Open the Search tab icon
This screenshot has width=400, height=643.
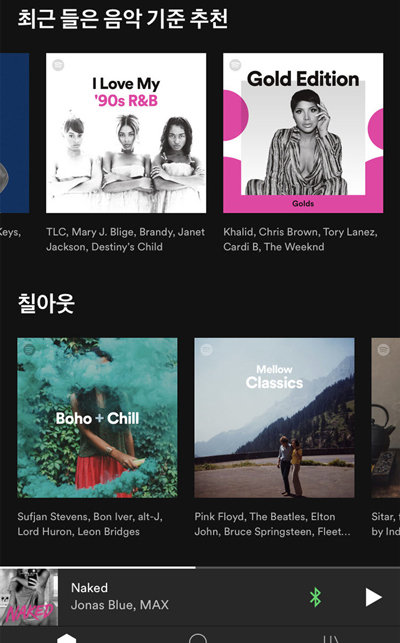click(198, 638)
